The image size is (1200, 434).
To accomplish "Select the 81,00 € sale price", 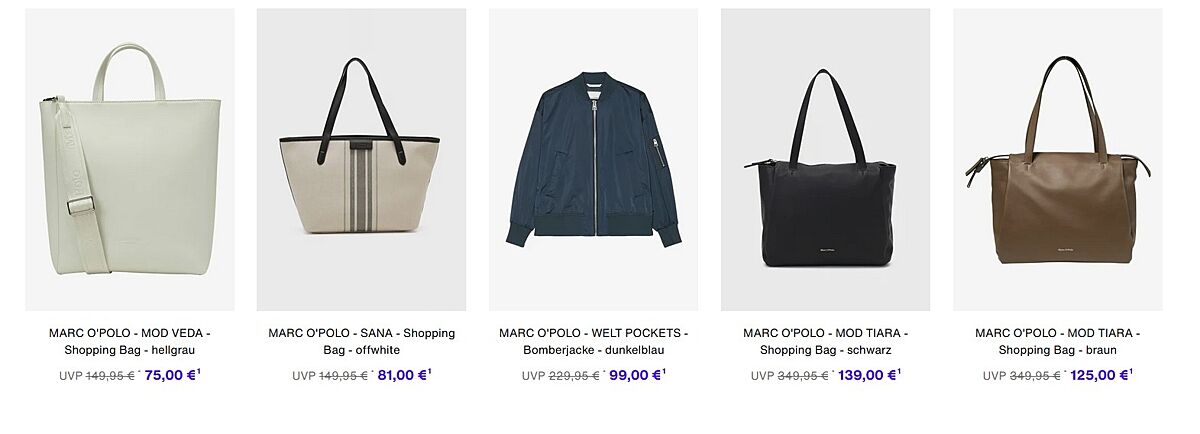I will coord(402,376).
